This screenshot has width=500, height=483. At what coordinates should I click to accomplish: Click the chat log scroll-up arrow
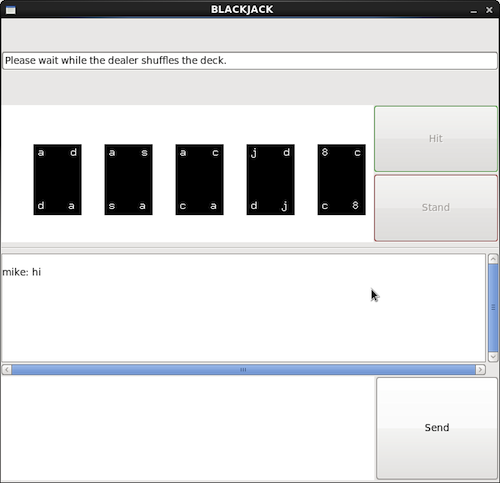click(493, 259)
